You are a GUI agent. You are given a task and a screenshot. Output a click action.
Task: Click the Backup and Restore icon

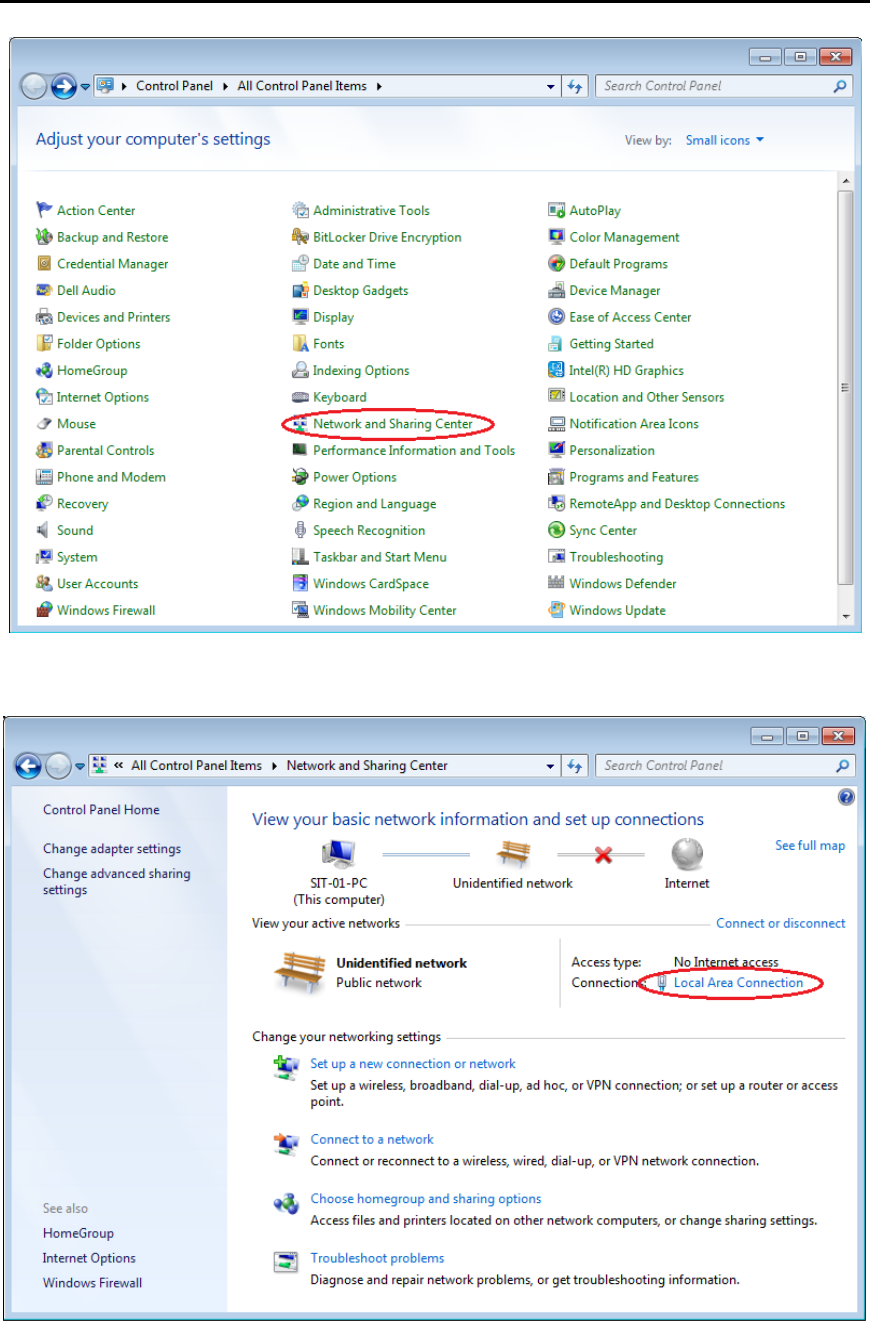click(44, 237)
